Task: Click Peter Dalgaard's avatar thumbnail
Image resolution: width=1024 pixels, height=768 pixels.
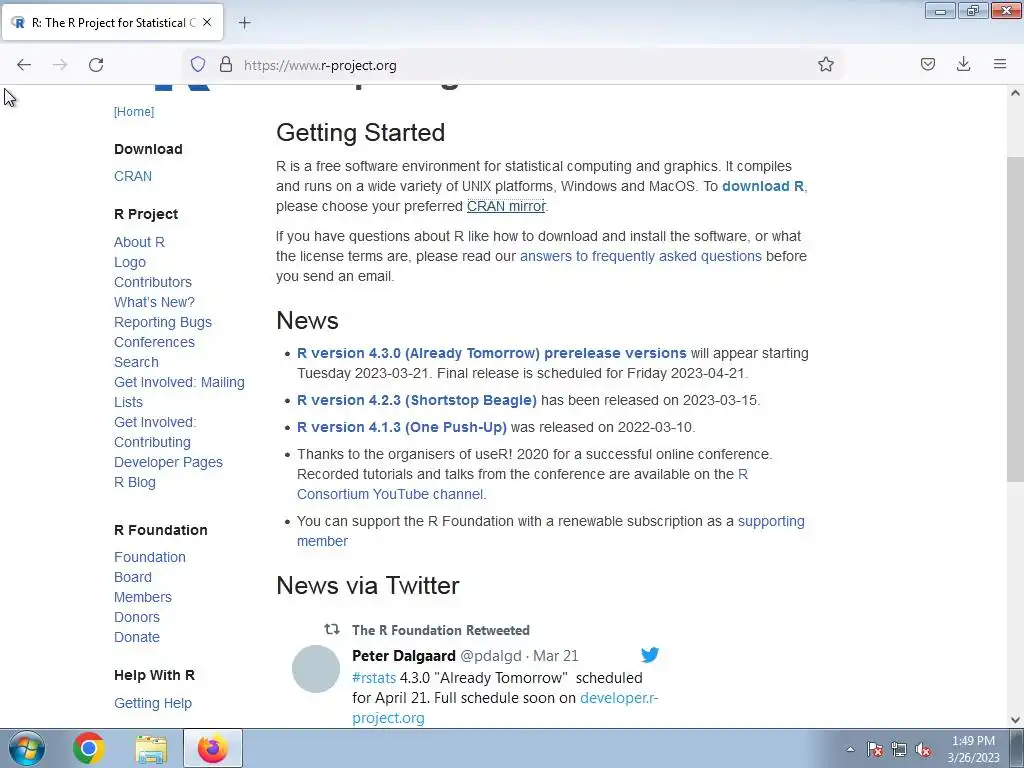Action: pyautogui.click(x=316, y=669)
